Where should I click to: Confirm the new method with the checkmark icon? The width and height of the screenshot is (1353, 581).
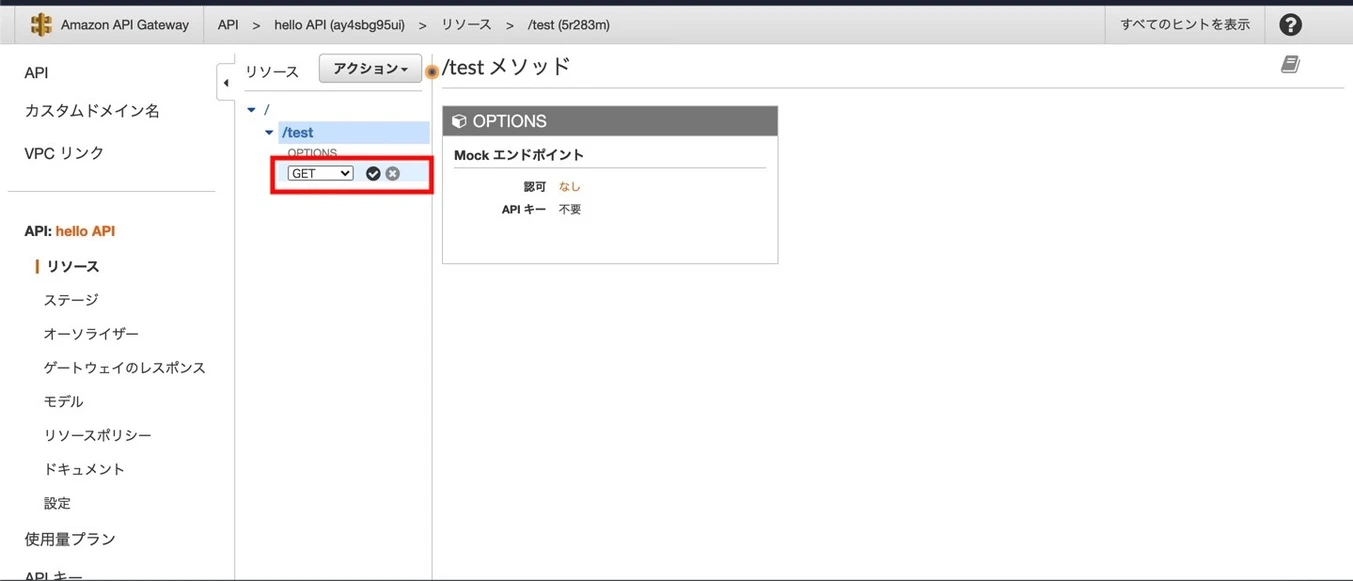tap(373, 173)
